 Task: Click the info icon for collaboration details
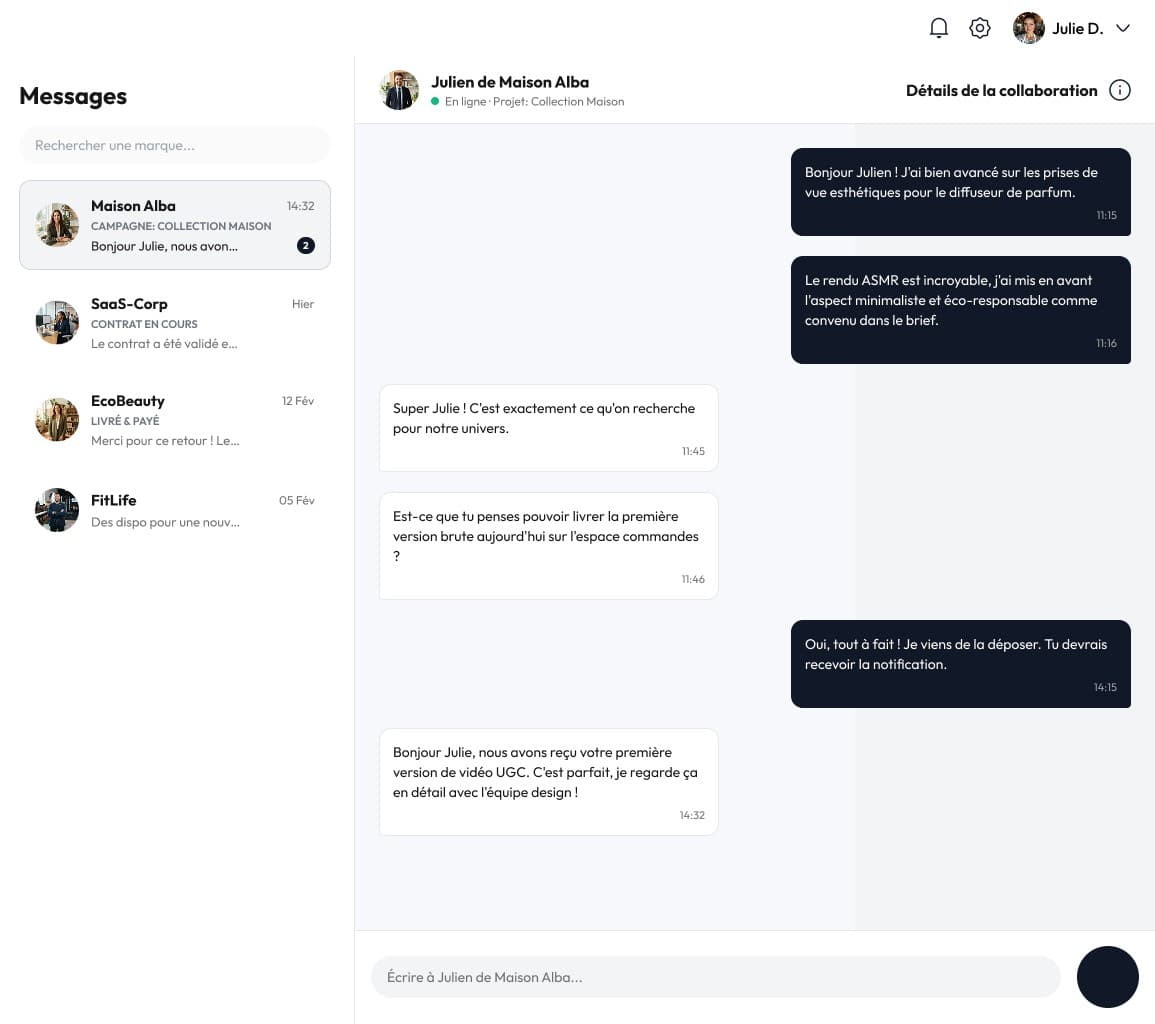tap(1120, 90)
